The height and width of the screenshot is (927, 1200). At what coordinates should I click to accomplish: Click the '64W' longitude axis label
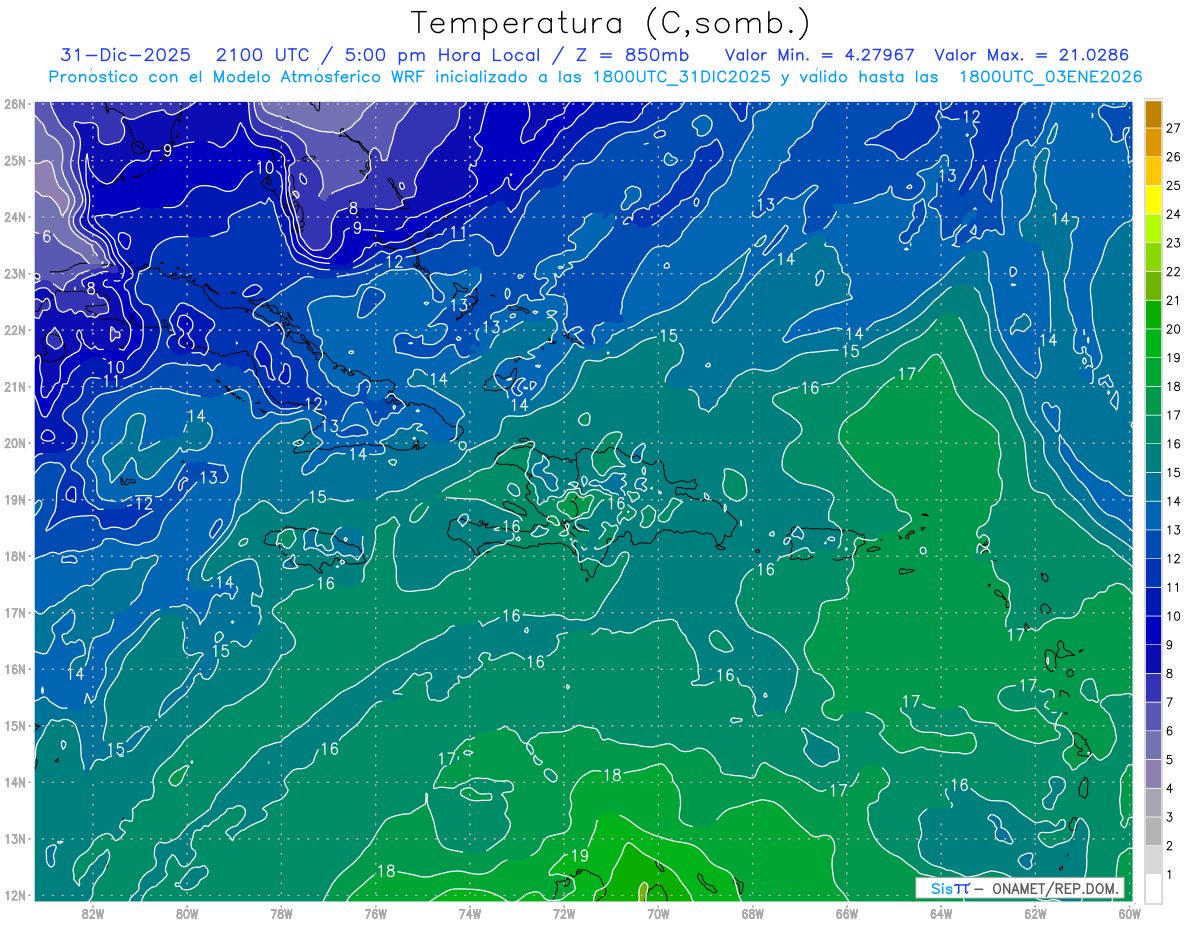point(941,913)
